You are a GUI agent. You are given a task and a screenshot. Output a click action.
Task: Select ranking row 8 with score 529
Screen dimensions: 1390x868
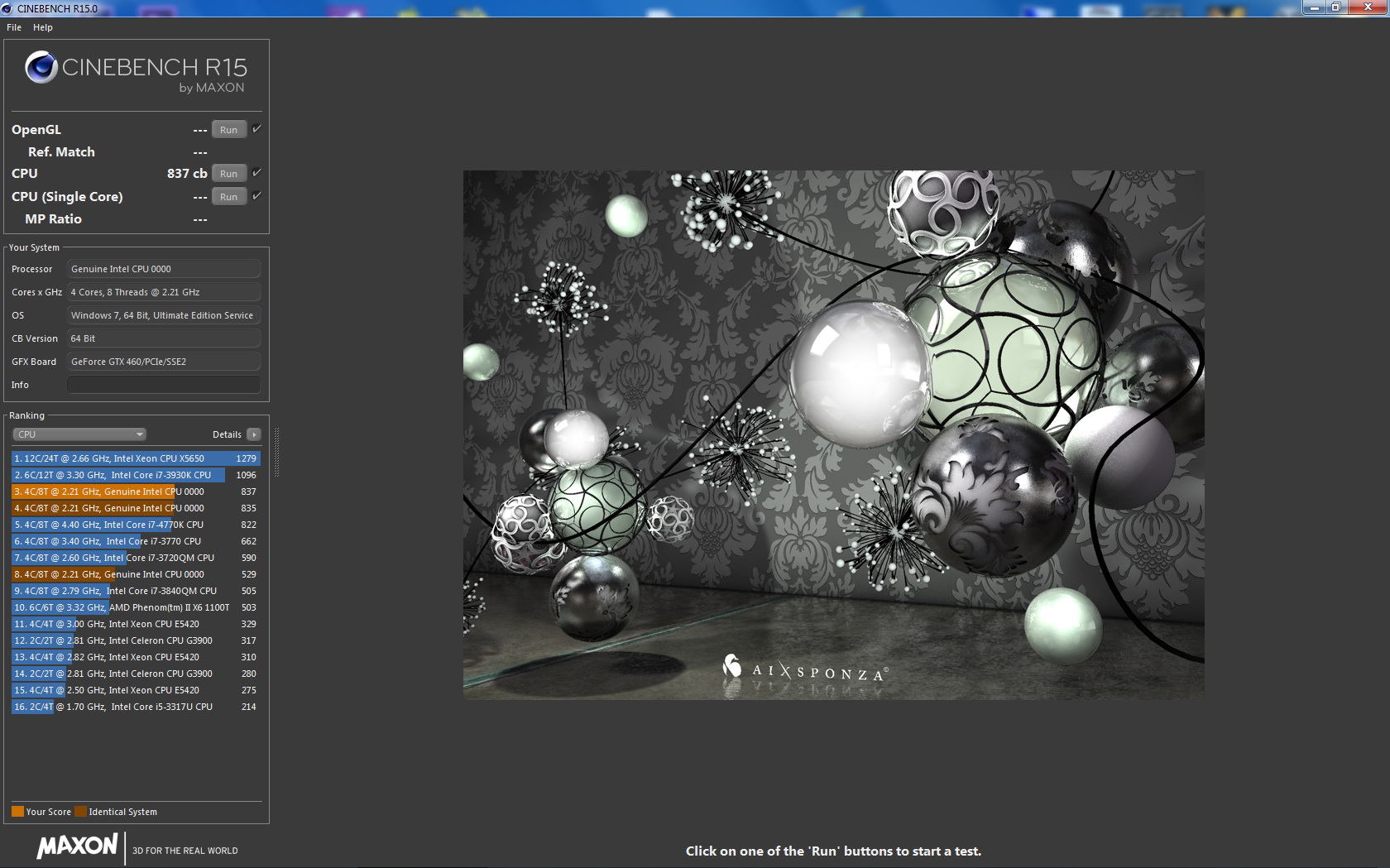136,574
